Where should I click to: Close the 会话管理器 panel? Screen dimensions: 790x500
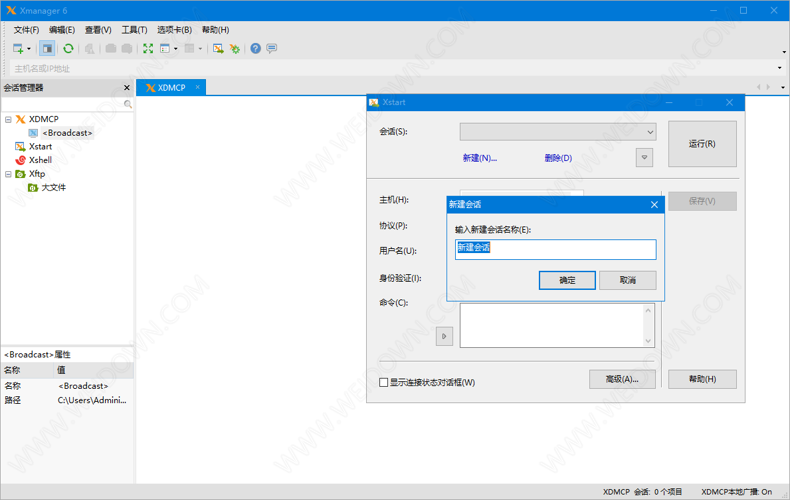126,88
